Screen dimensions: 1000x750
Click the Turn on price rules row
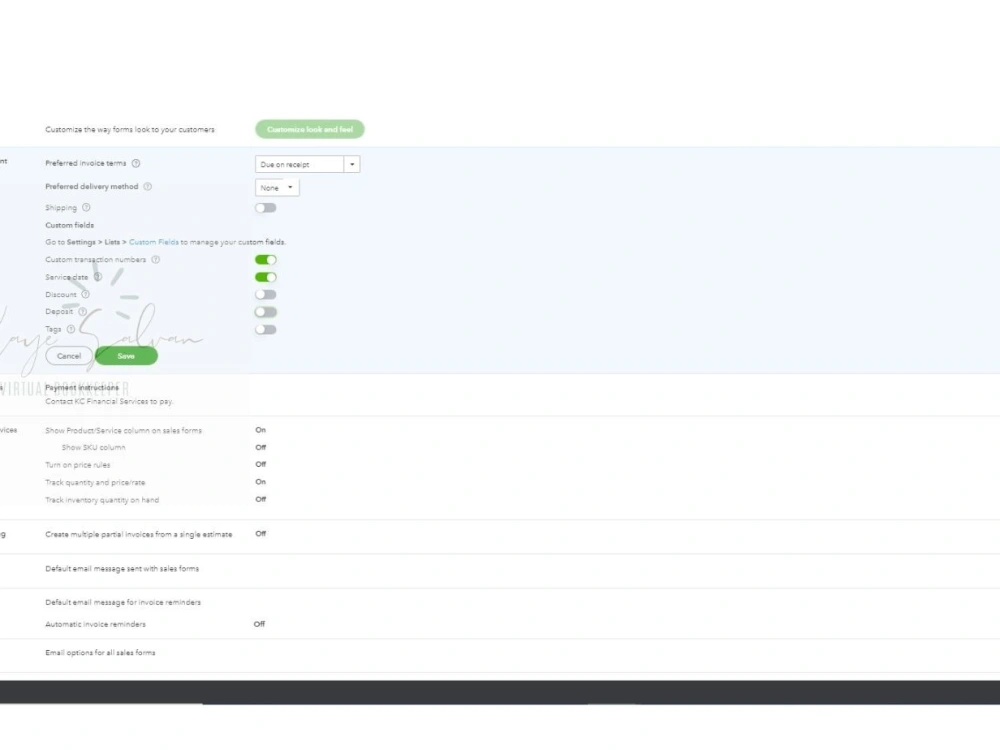[x=78, y=465]
